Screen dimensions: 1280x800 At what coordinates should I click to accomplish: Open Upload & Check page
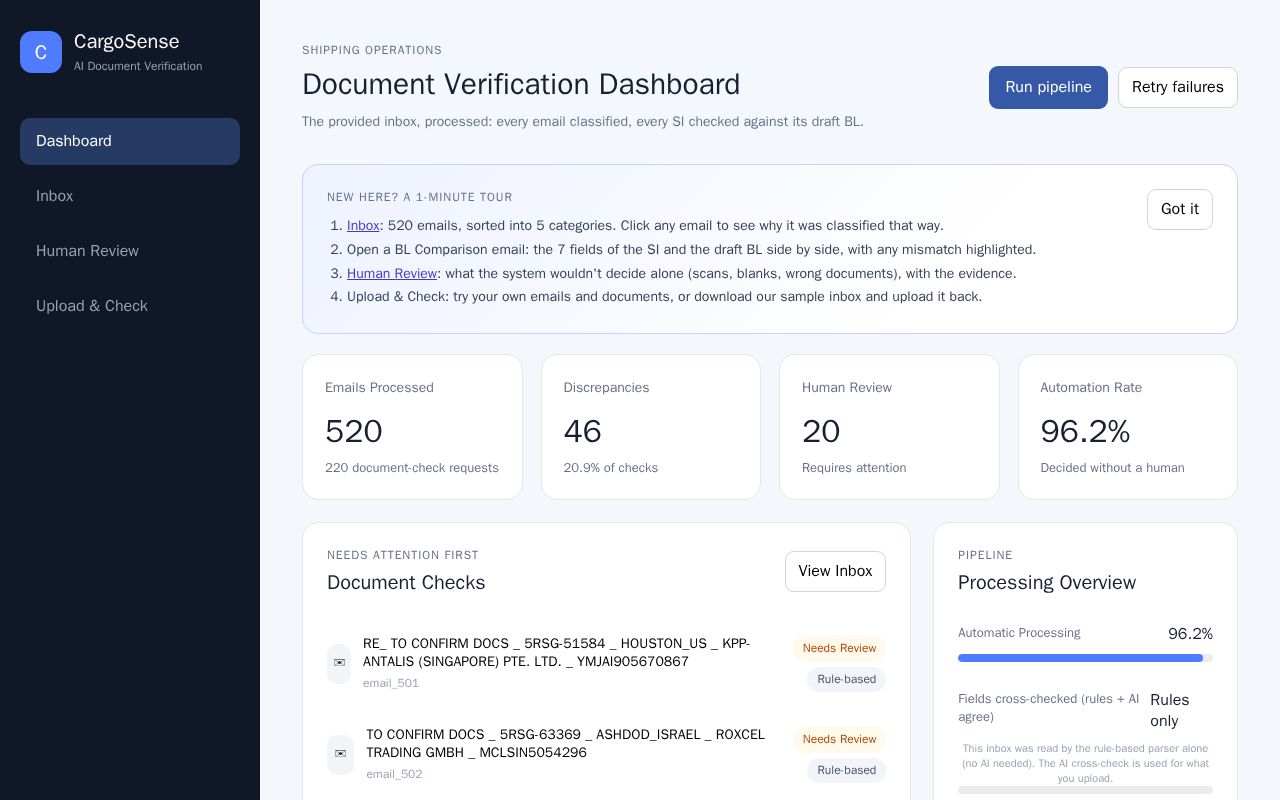130,306
